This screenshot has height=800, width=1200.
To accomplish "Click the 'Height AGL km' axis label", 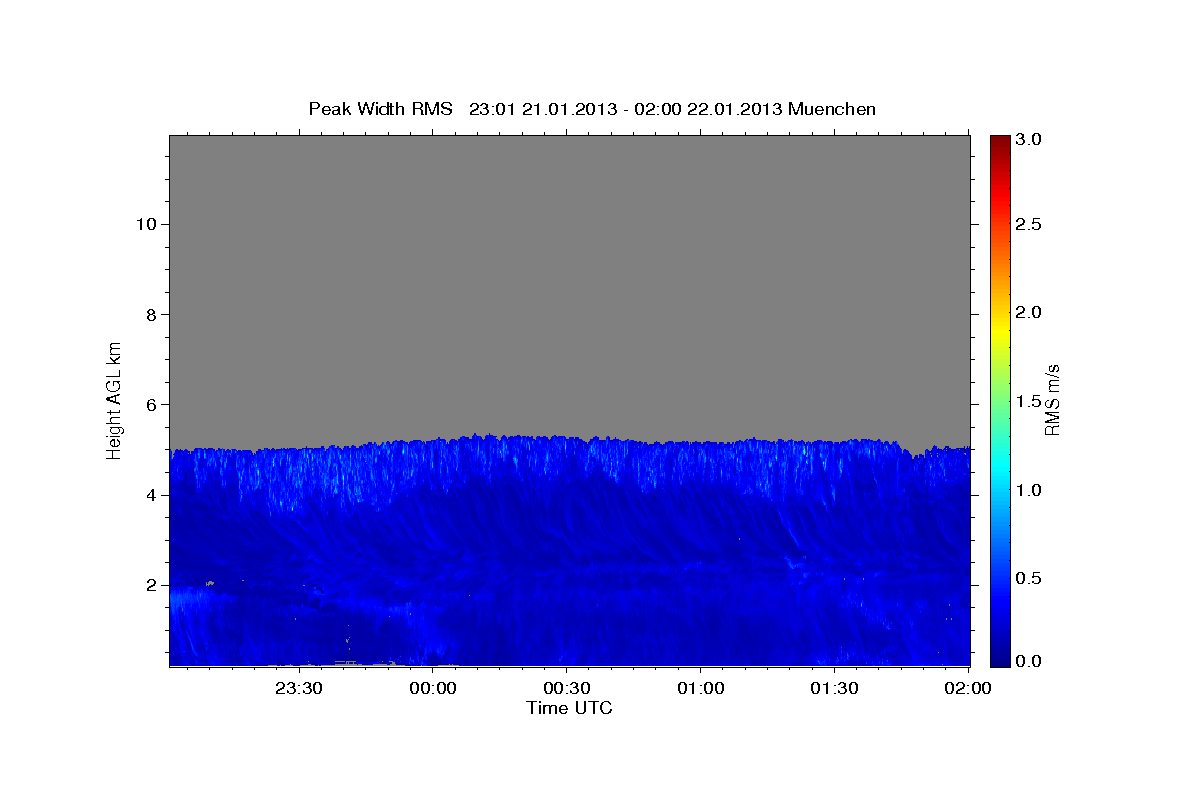I will (115, 399).
